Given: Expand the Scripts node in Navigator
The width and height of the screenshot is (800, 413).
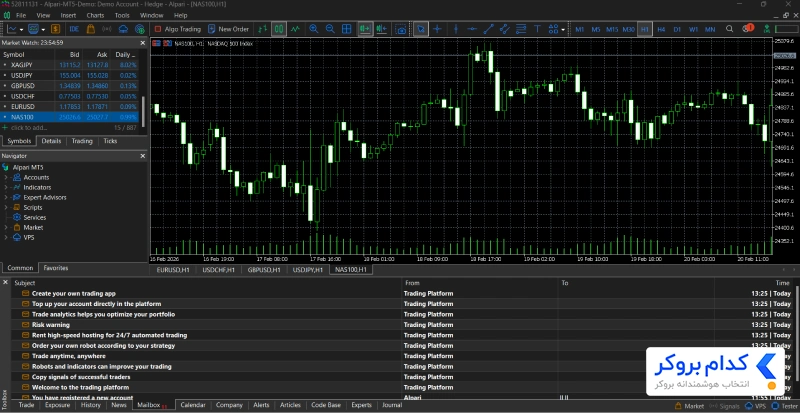Looking at the screenshot, I should (6, 207).
